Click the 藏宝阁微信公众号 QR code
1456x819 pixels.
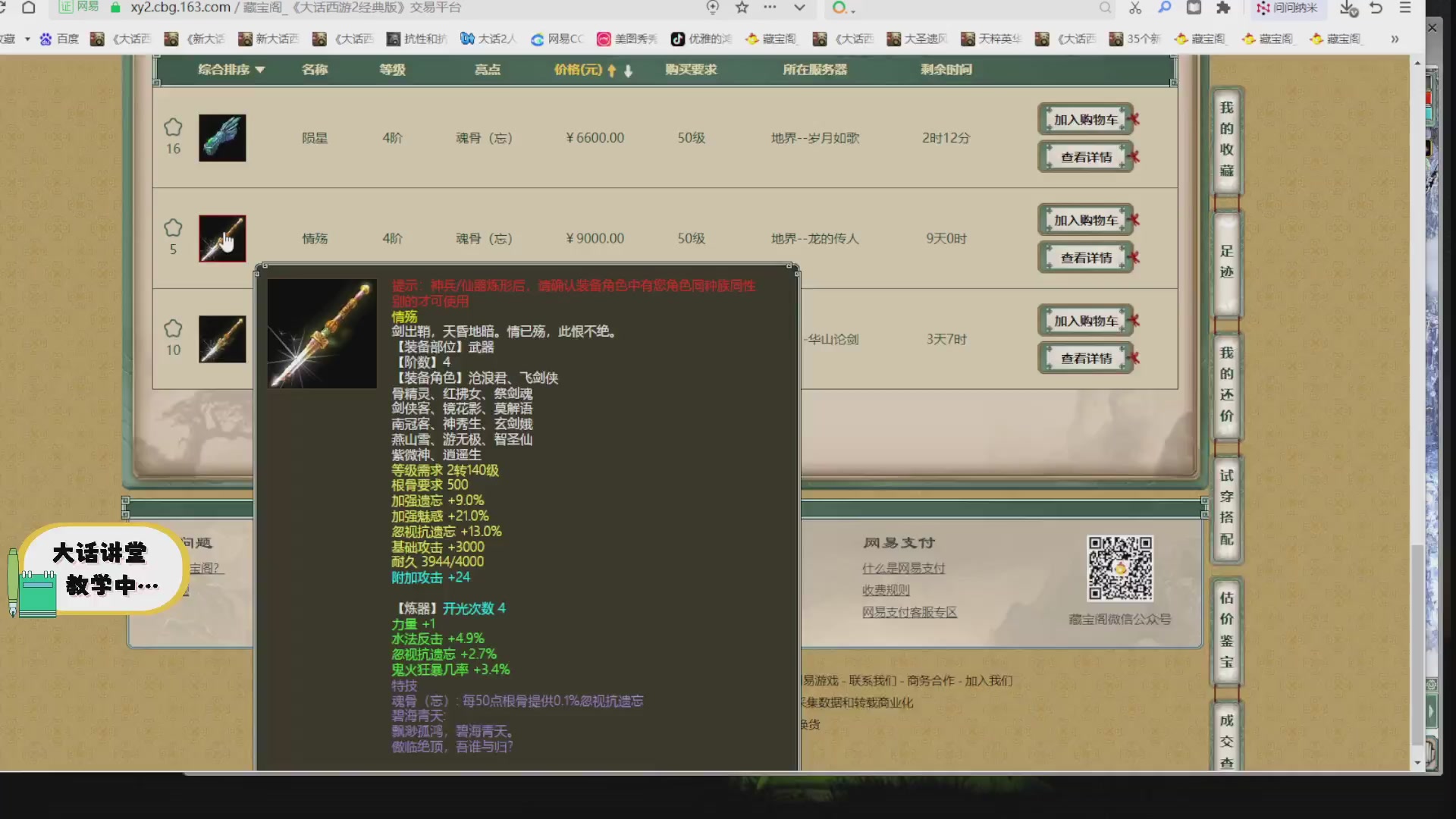coord(1121,569)
